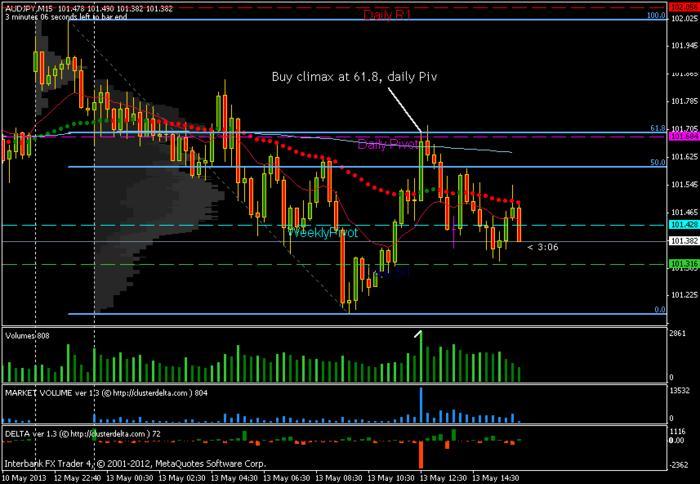Click the -2362 delta scale value
This screenshot has height=484, width=700.
pyautogui.click(x=679, y=465)
